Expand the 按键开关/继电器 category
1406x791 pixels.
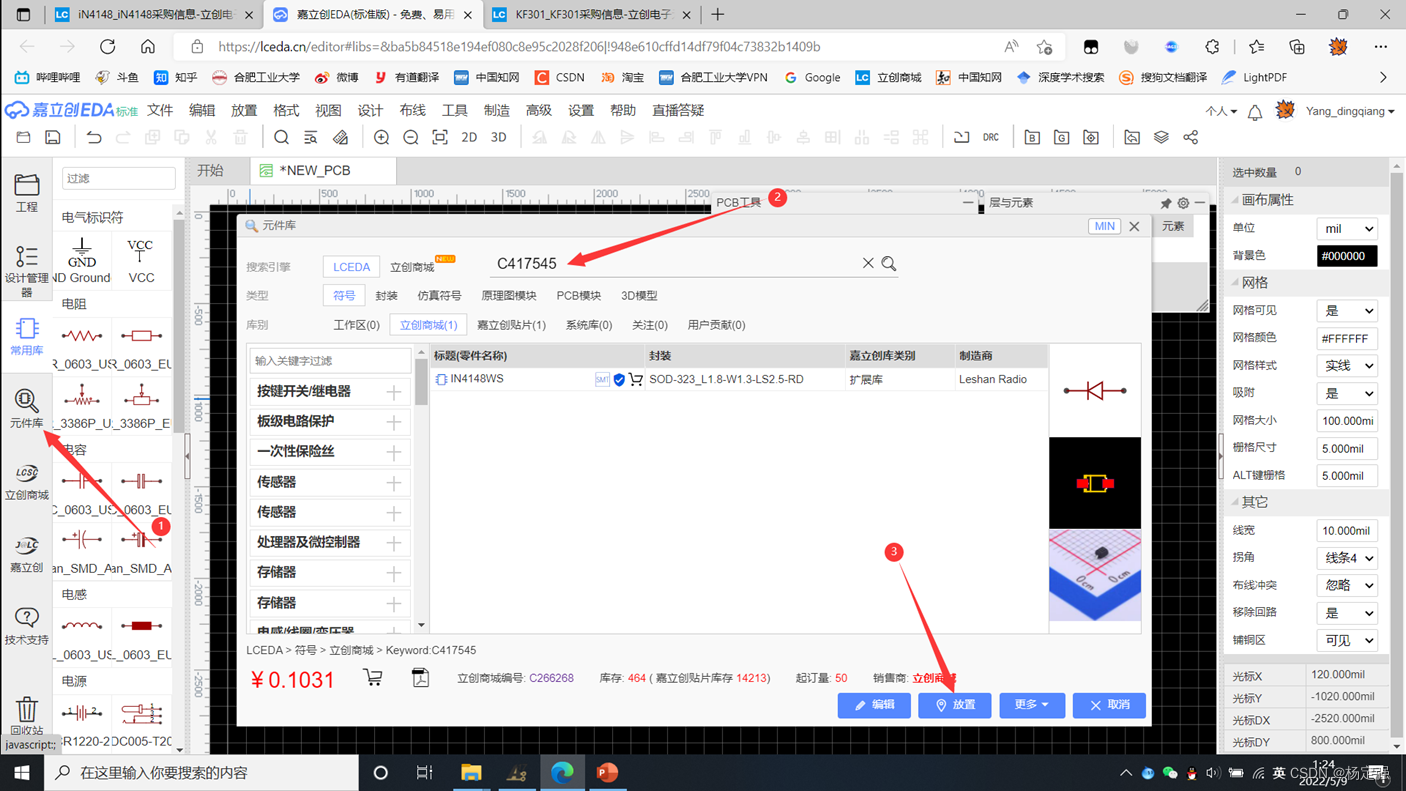pyautogui.click(x=394, y=392)
